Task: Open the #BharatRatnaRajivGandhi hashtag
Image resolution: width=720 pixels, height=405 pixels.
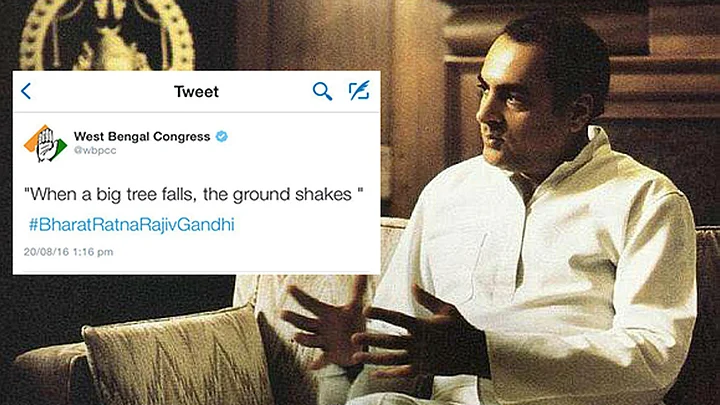Action: [132, 225]
